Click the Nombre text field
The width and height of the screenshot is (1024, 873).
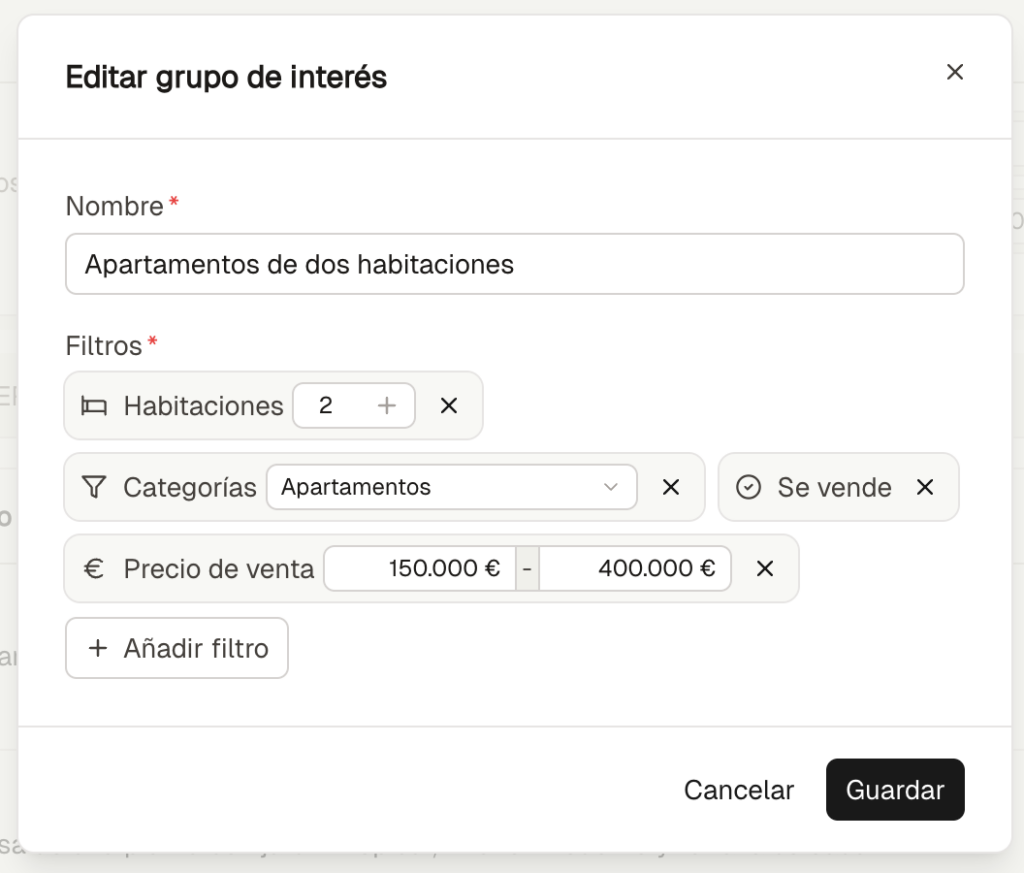click(x=514, y=264)
